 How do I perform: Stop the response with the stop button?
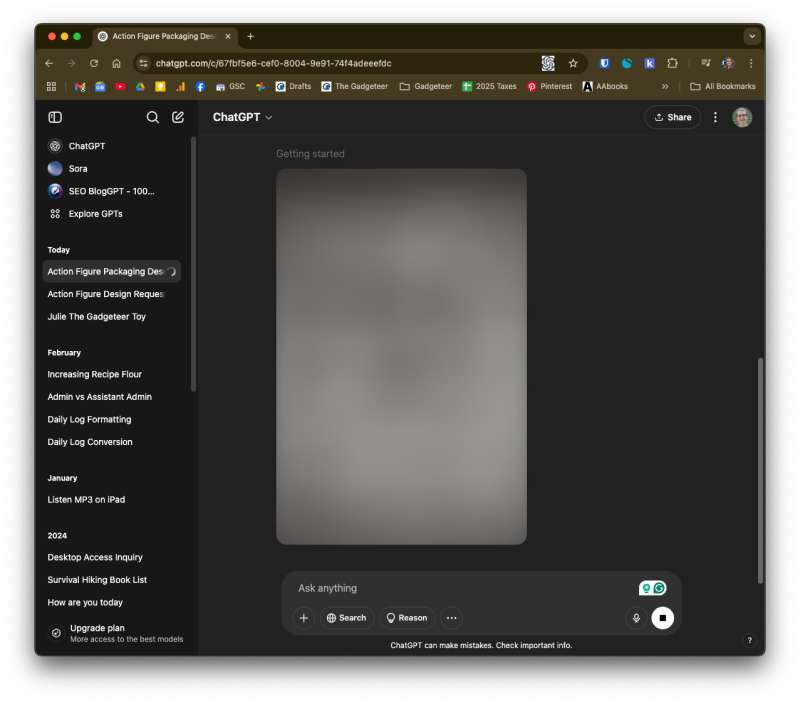click(x=662, y=618)
